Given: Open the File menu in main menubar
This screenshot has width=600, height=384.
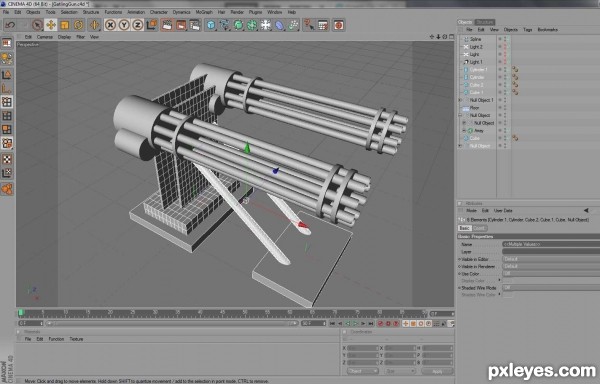Looking at the screenshot, I should [6, 12].
